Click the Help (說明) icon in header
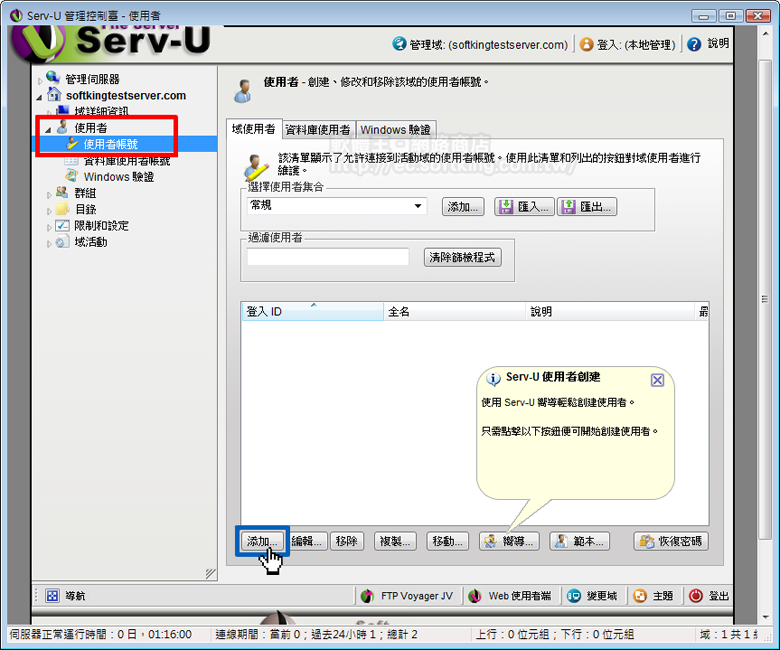 694,44
